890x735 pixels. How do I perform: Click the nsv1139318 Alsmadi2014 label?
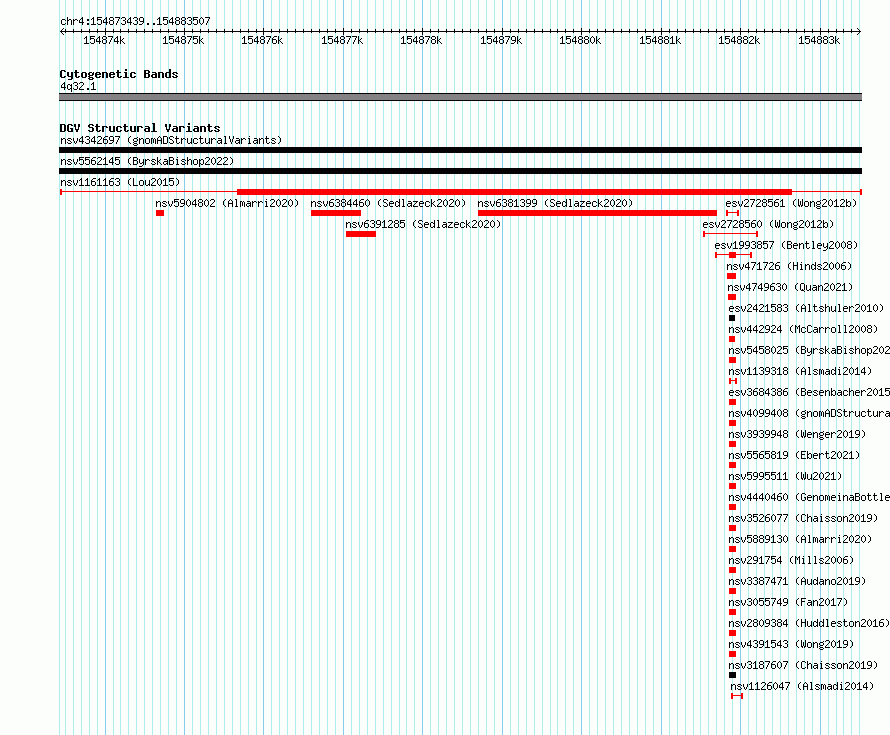coord(800,371)
